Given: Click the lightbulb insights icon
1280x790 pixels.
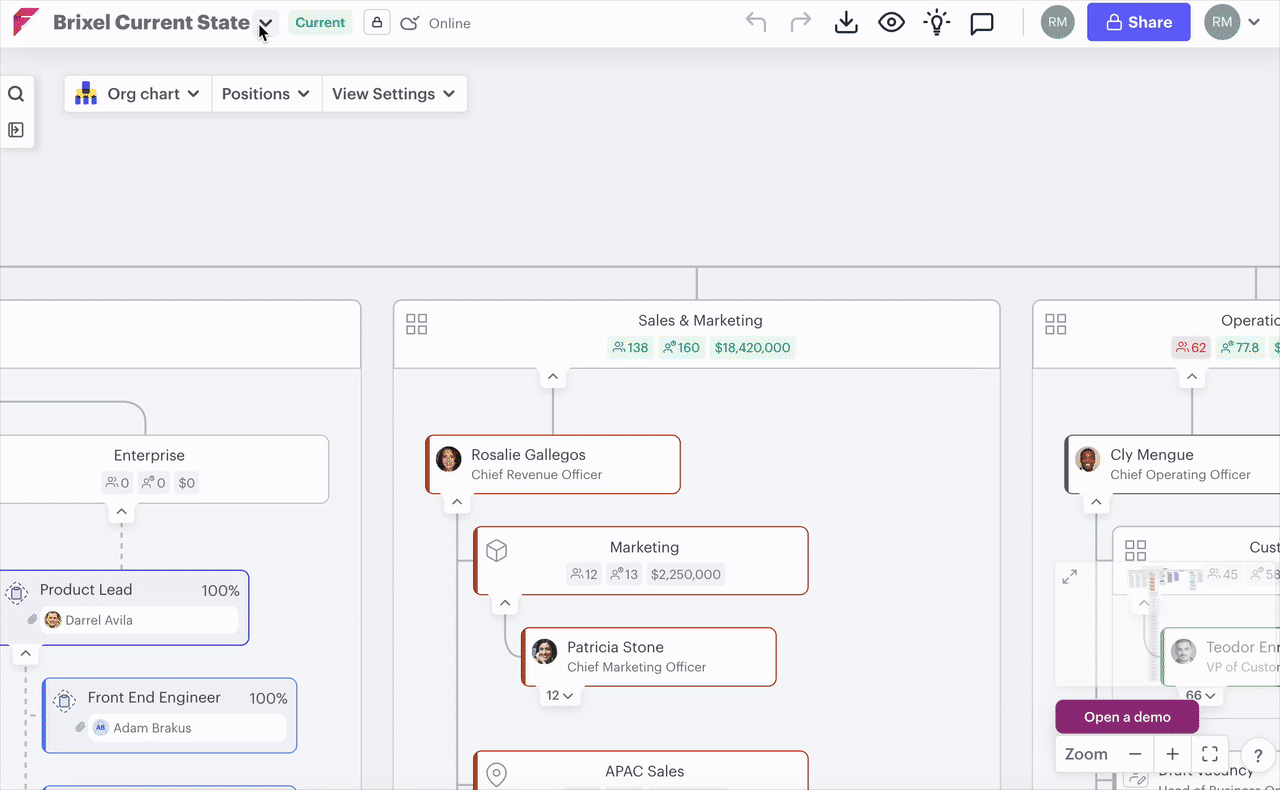Looking at the screenshot, I should [936, 23].
